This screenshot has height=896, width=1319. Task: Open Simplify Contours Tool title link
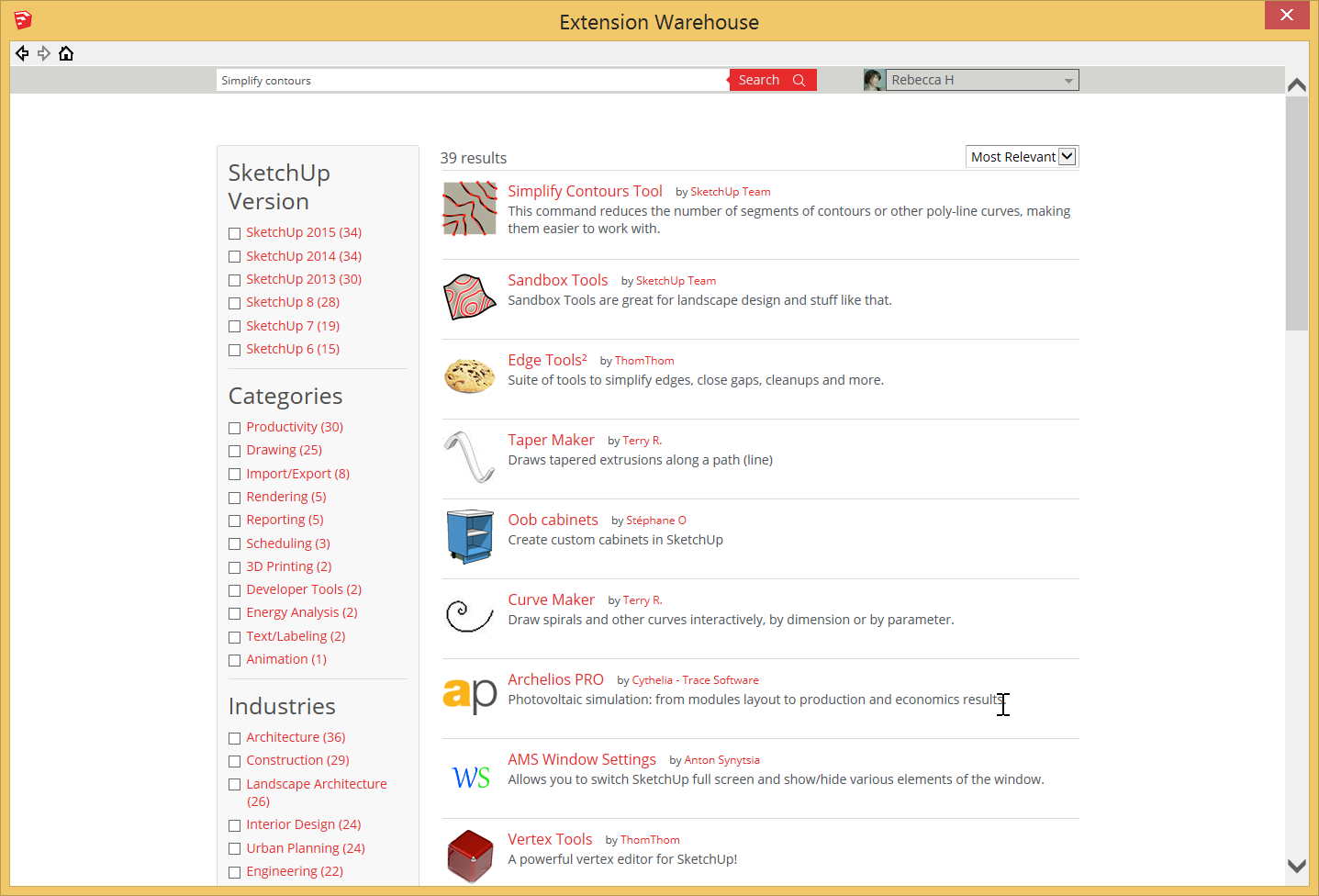tap(585, 191)
